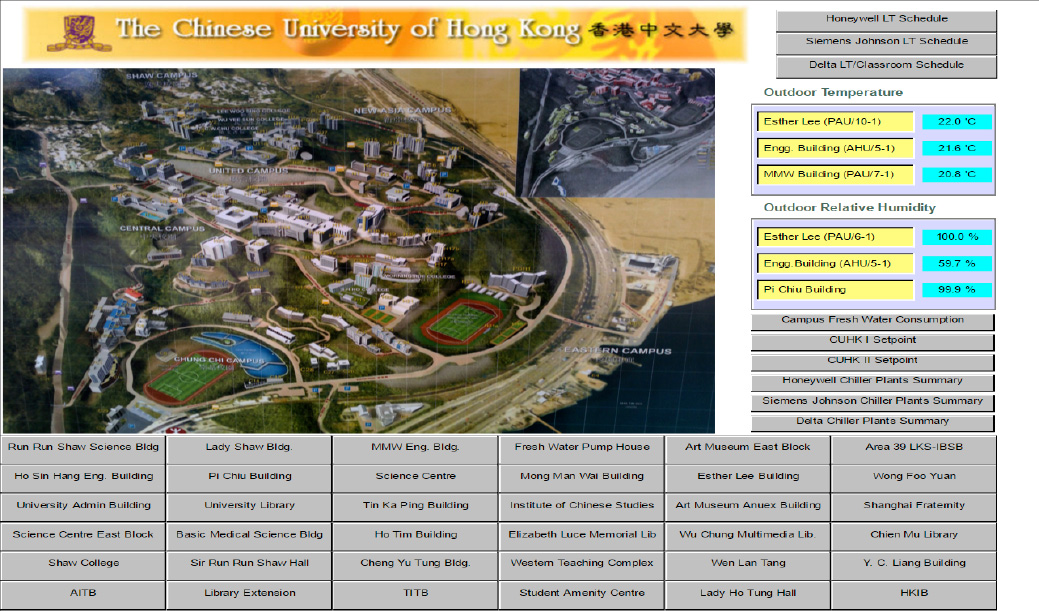Select Wen Lan Tang button
Screen dimensions: 1039x611
(748, 565)
